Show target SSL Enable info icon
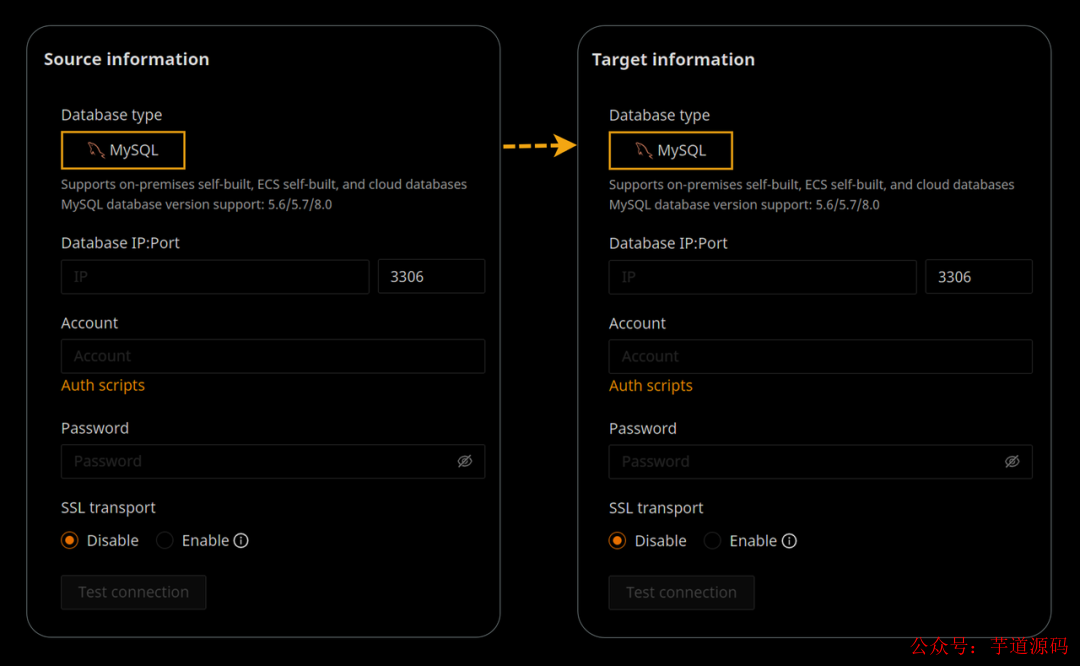Screen dimensions: 1080x666 [789, 541]
